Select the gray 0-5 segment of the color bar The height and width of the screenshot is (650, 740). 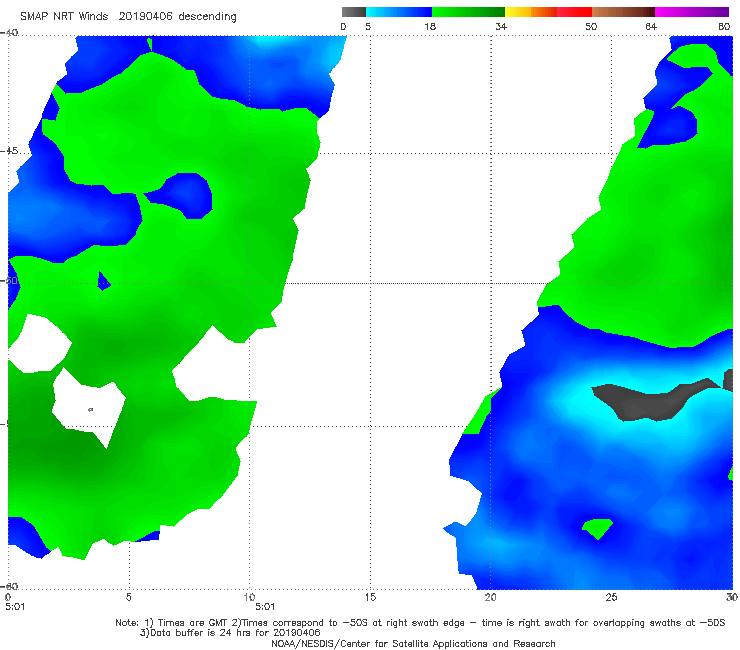coord(353,12)
